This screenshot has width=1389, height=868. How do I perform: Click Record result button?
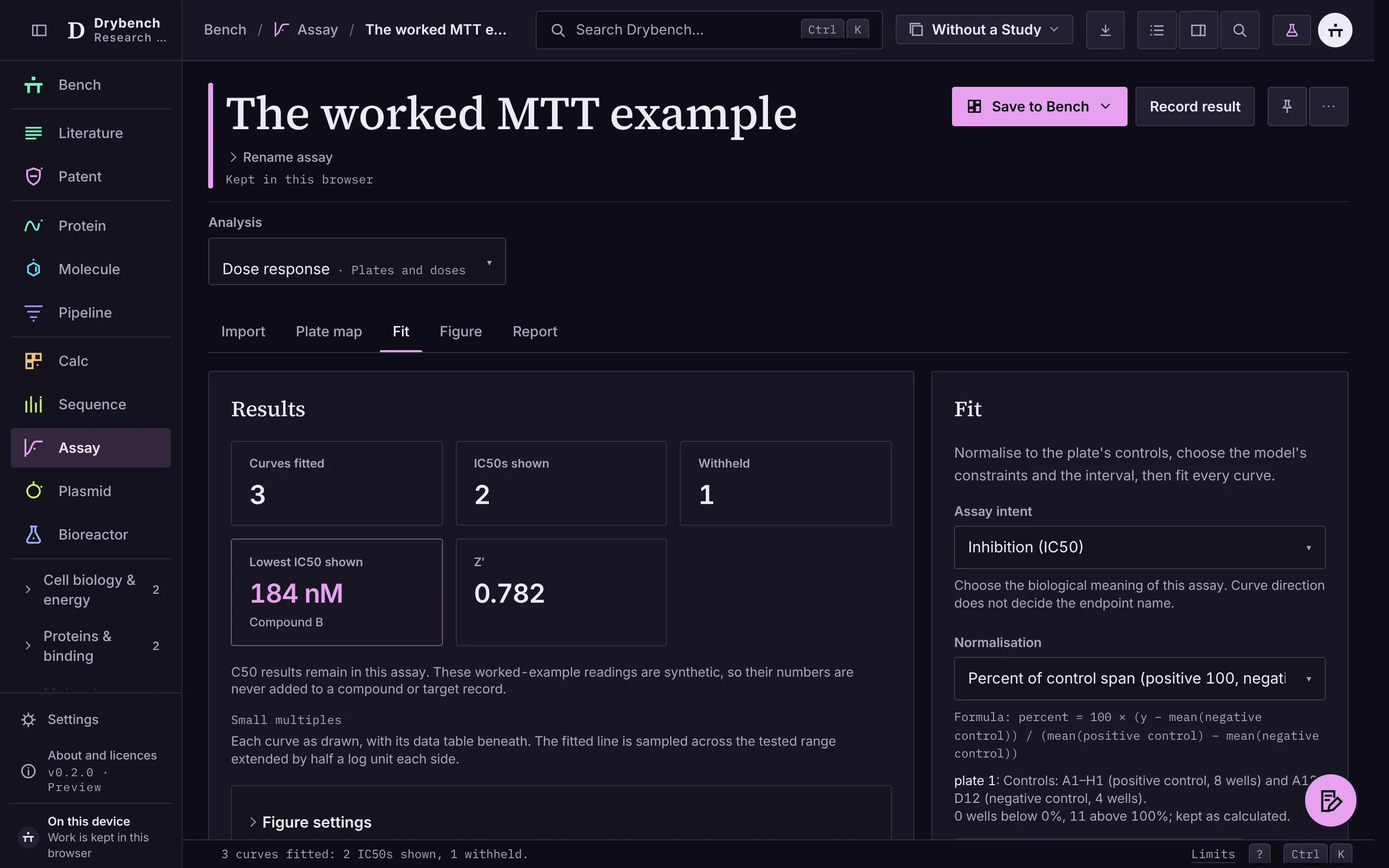(1195, 106)
